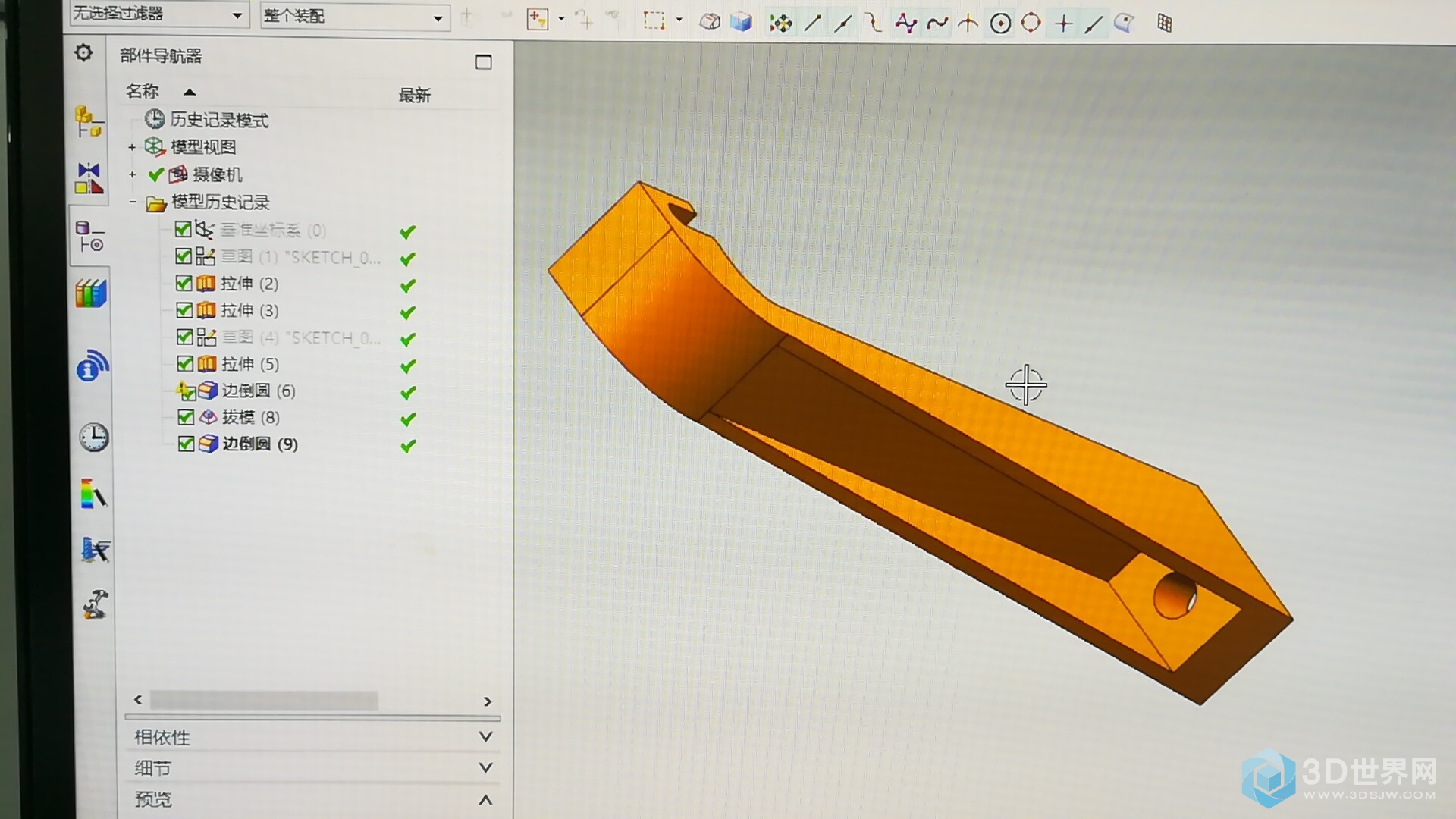Screen dimensions: 1456x819
Task: Open the Part Navigator sidebar tab
Action: [90, 237]
